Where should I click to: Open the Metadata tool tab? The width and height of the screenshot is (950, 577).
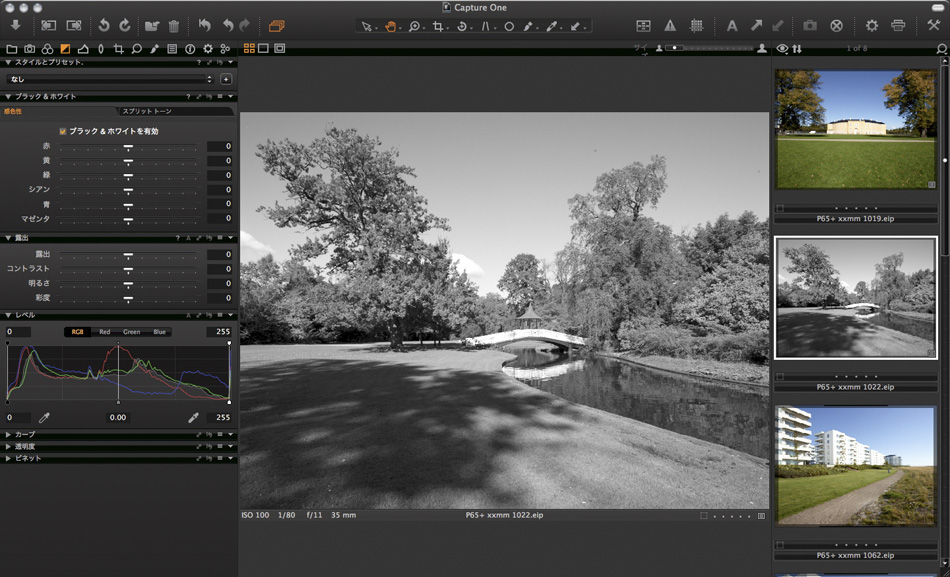pyautogui.click(x=172, y=48)
